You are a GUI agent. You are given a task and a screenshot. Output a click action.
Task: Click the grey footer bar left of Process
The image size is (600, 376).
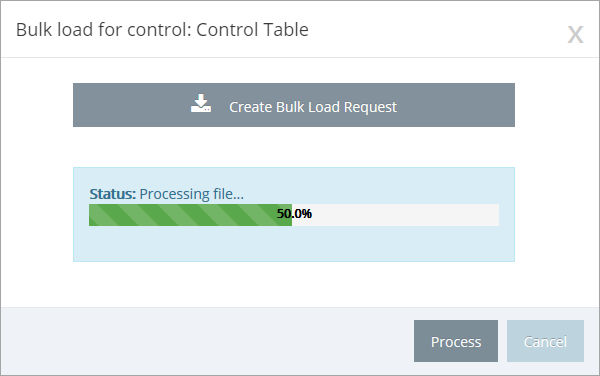coord(207,341)
